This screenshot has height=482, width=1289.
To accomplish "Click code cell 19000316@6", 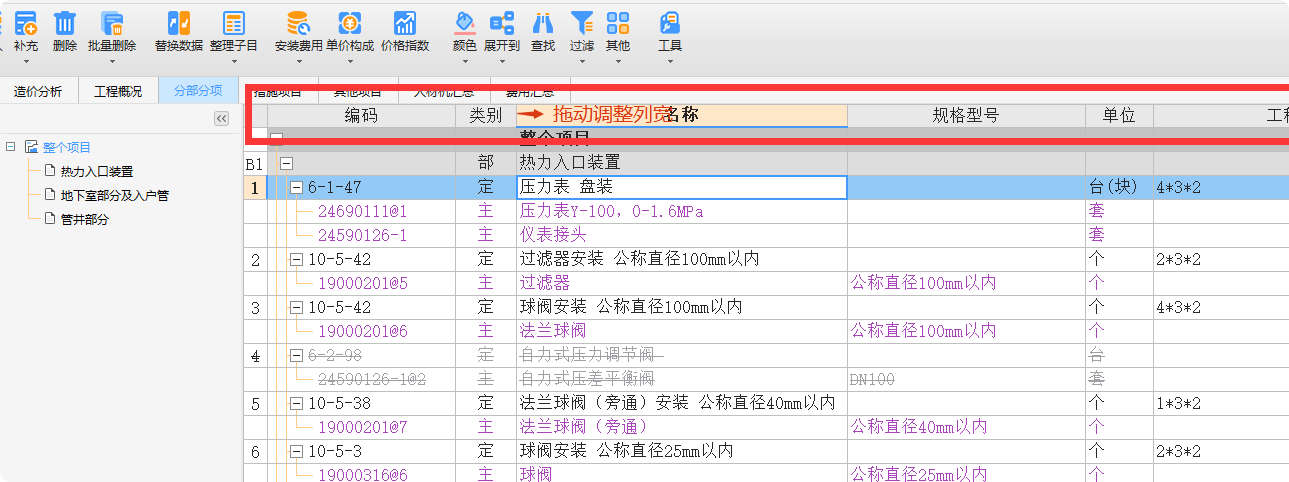I will pyautogui.click(x=363, y=475).
